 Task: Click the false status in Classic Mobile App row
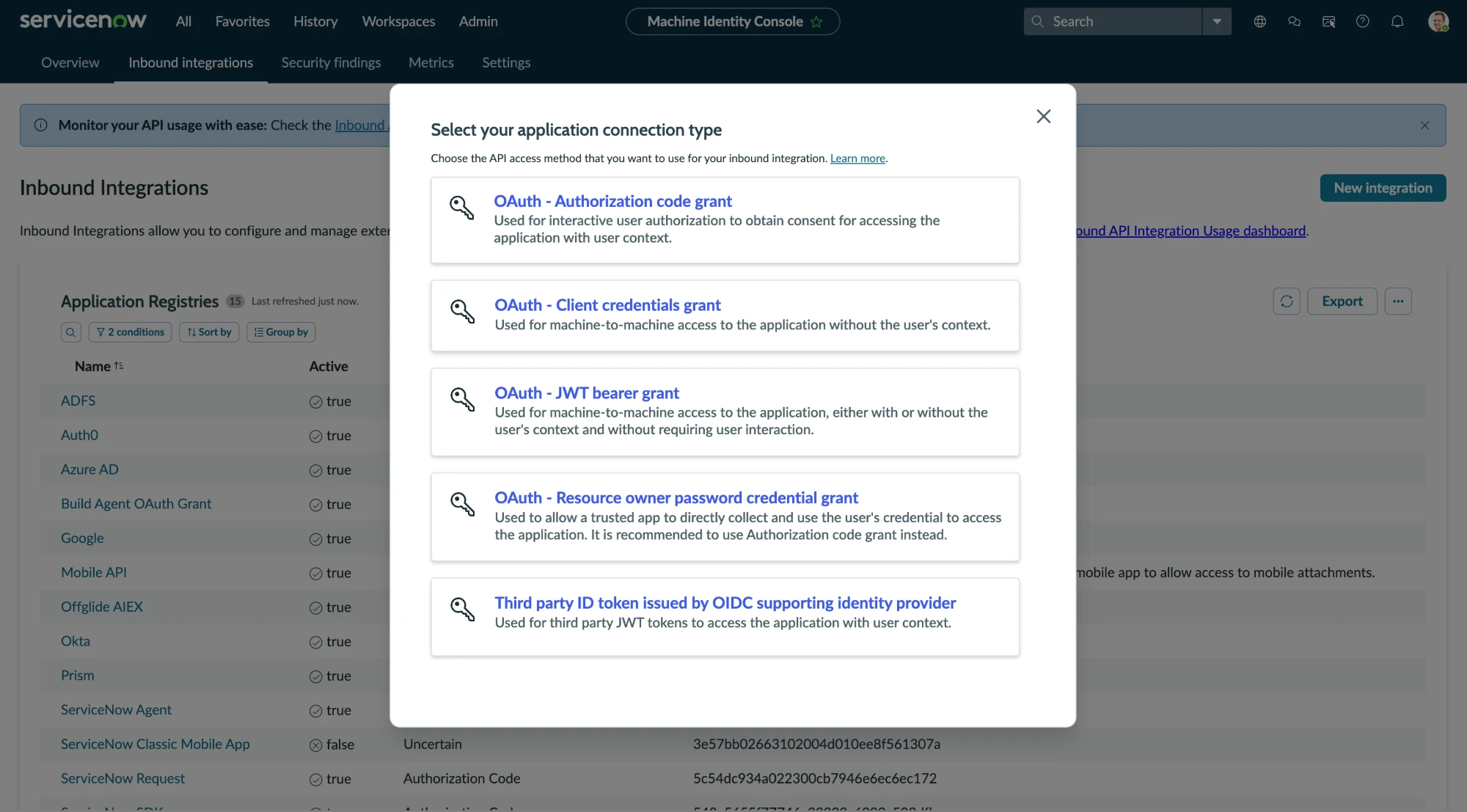pyautogui.click(x=332, y=745)
